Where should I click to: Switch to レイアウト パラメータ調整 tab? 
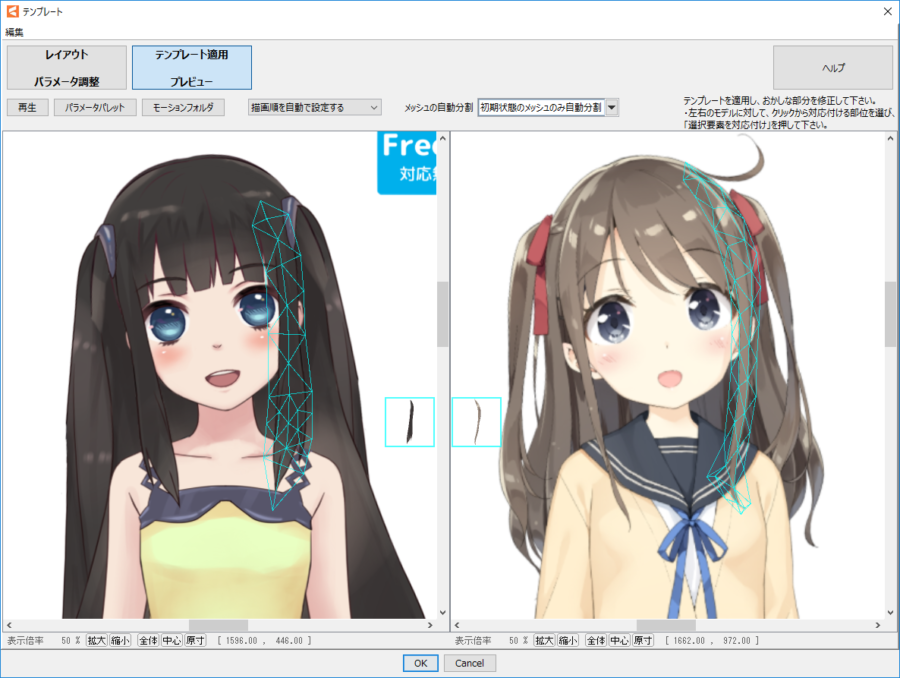[x=67, y=68]
